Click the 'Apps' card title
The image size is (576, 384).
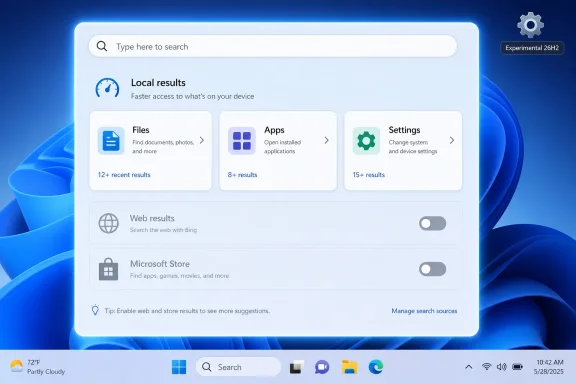tap(274, 130)
